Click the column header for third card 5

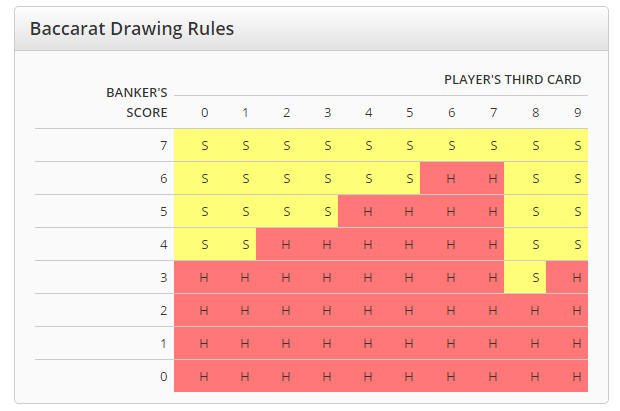pos(410,113)
